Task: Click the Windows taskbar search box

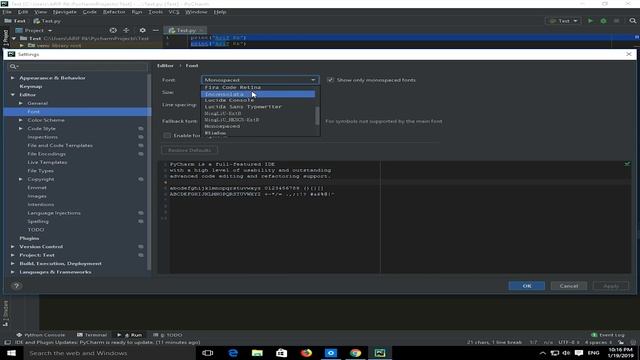Action: [x=110, y=353]
